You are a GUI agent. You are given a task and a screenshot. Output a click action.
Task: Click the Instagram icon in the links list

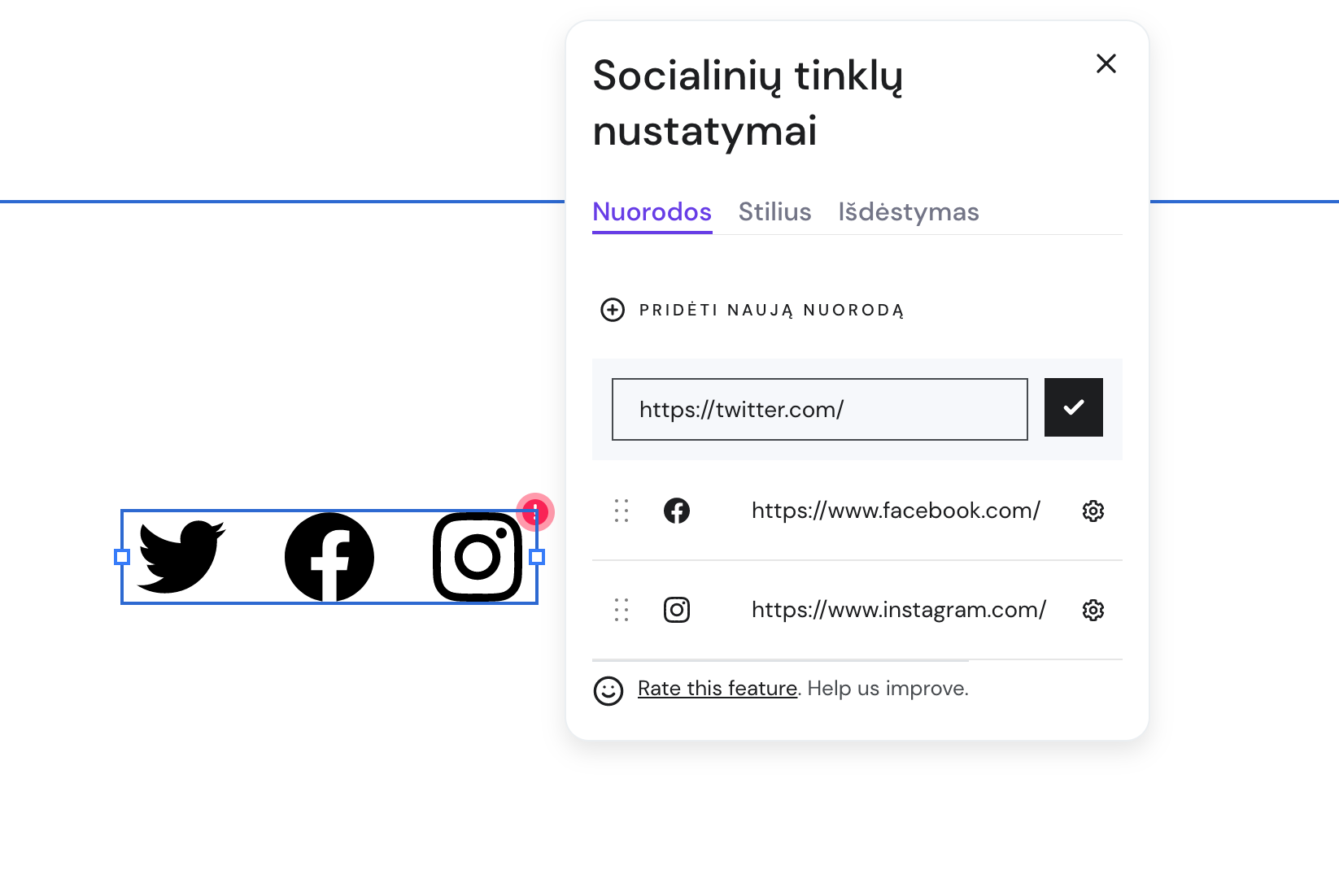tap(678, 610)
